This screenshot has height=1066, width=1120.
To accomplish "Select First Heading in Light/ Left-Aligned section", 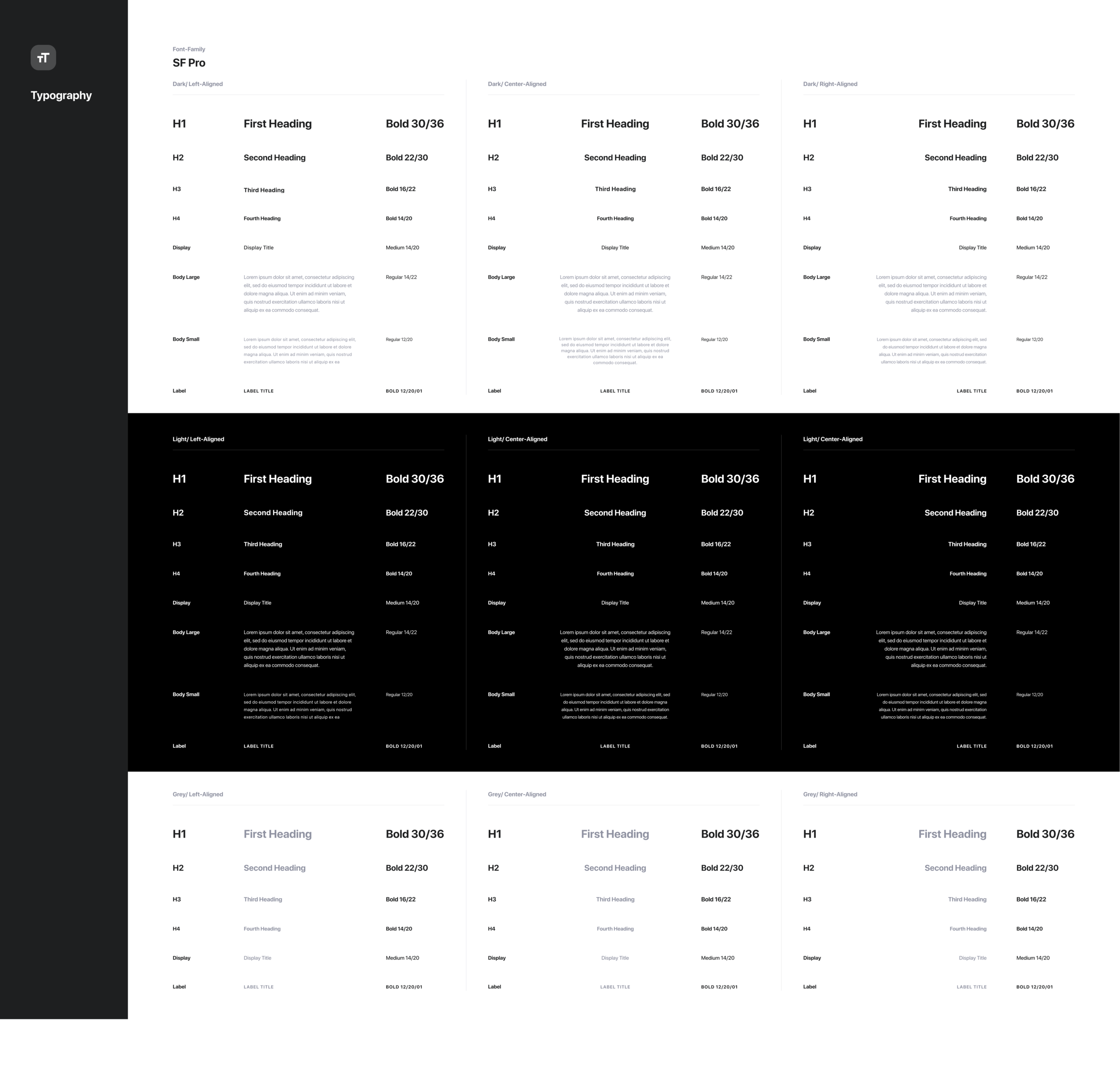I will click(x=278, y=479).
